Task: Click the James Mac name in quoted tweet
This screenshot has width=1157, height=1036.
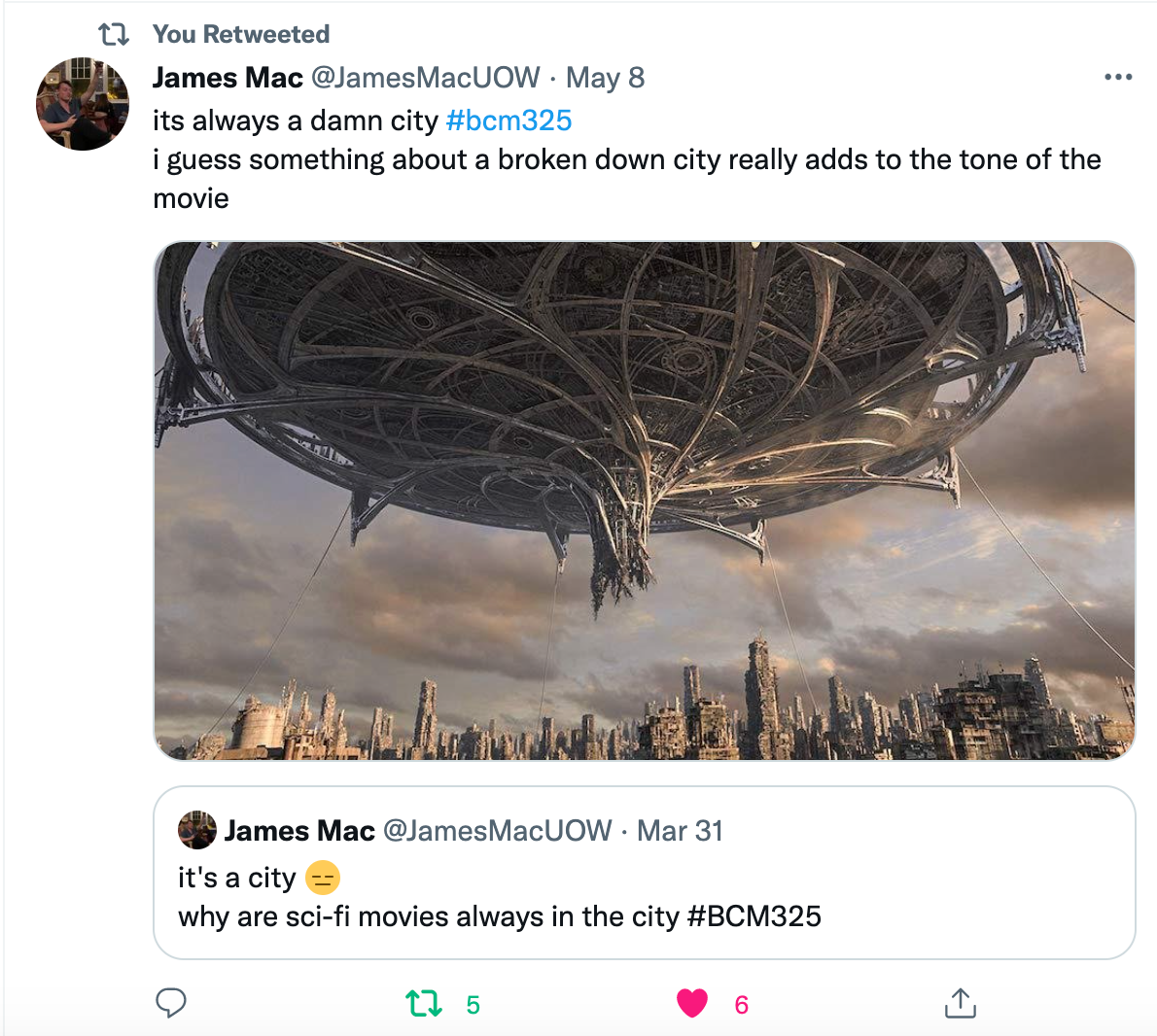Action: click(299, 831)
